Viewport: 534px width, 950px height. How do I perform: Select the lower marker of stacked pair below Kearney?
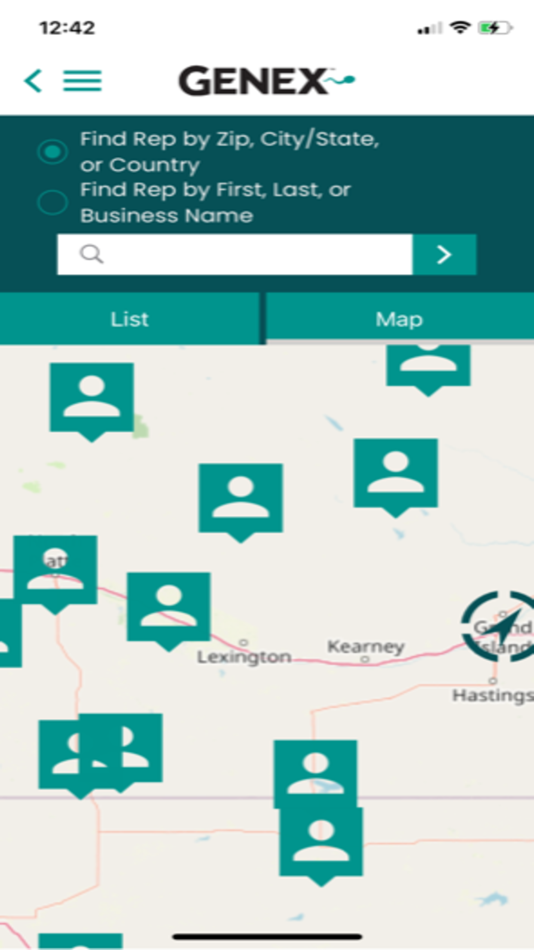click(x=321, y=846)
